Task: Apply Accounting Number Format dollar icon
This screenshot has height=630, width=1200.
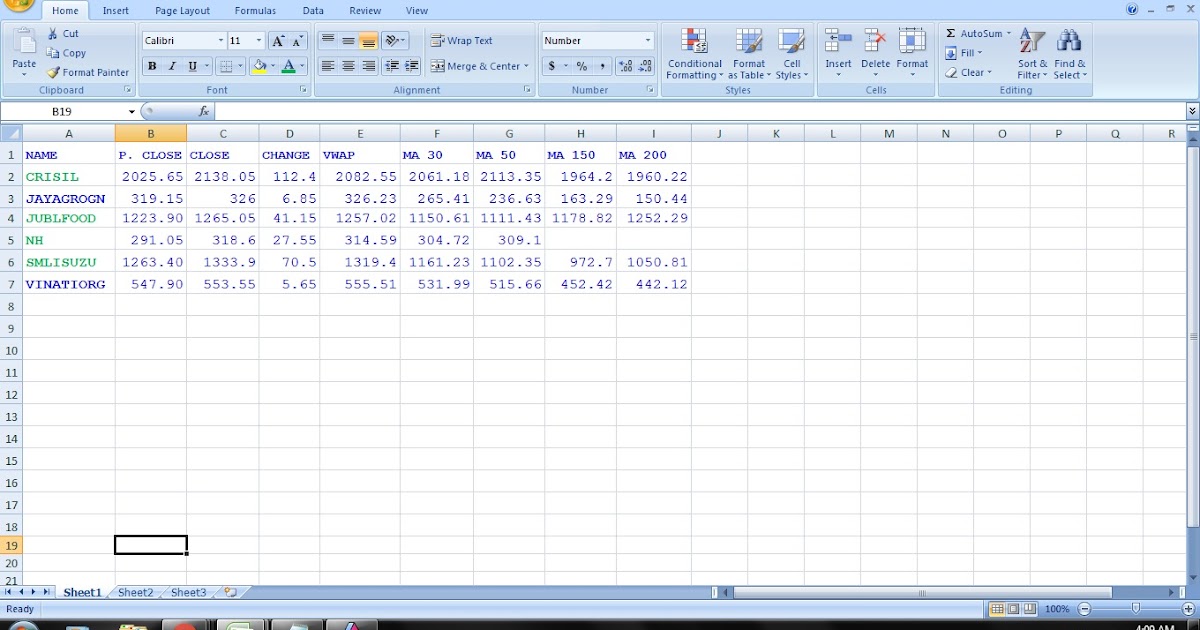Action: pyautogui.click(x=551, y=66)
